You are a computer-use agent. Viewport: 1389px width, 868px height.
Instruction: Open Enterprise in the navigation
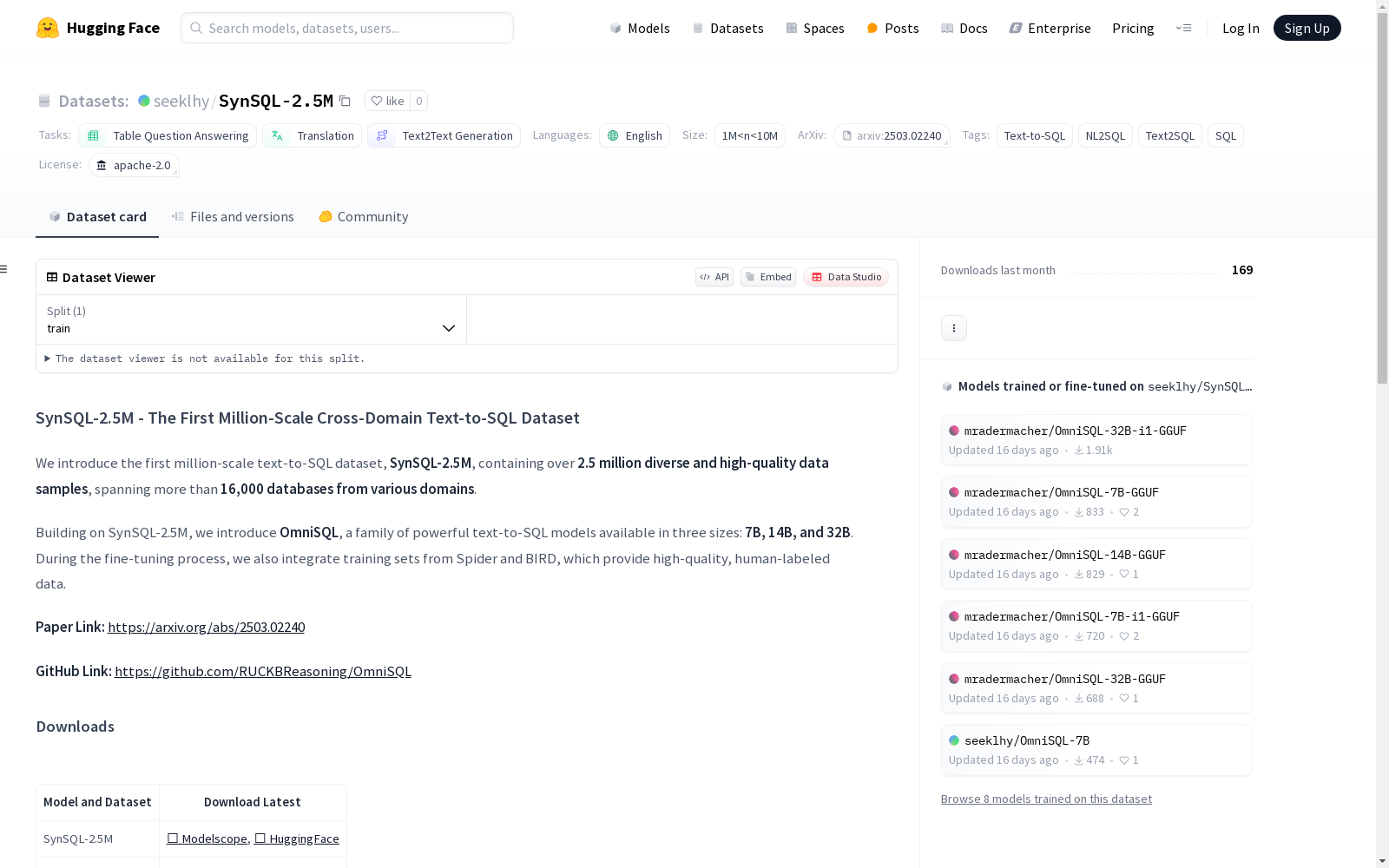pyautogui.click(x=1050, y=28)
